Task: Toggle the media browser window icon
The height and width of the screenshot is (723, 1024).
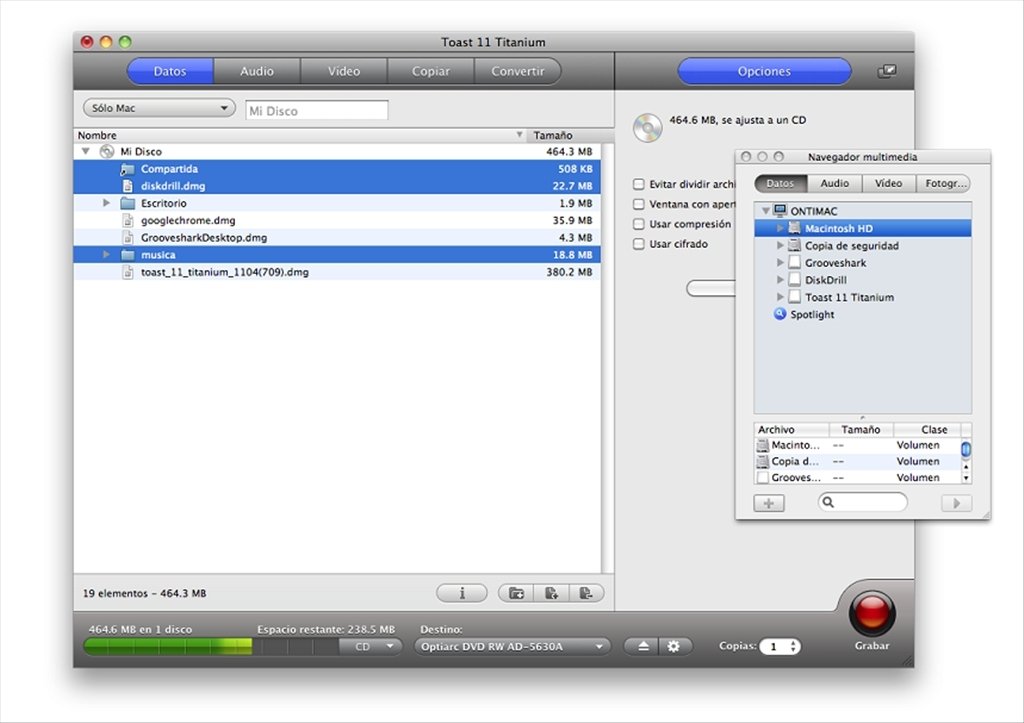Action: (x=886, y=71)
